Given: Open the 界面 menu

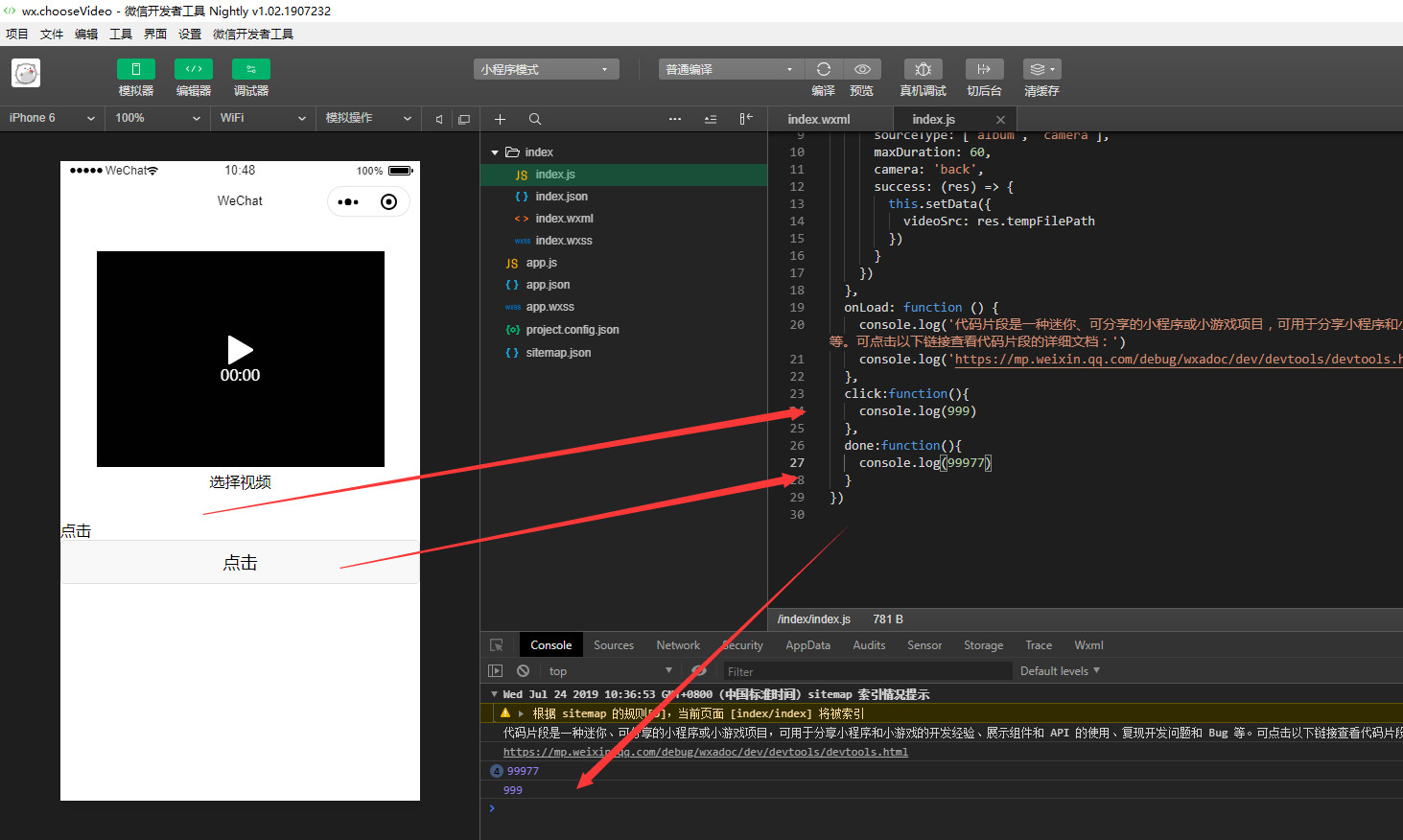Looking at the screenshot, I should pos(155,34).
